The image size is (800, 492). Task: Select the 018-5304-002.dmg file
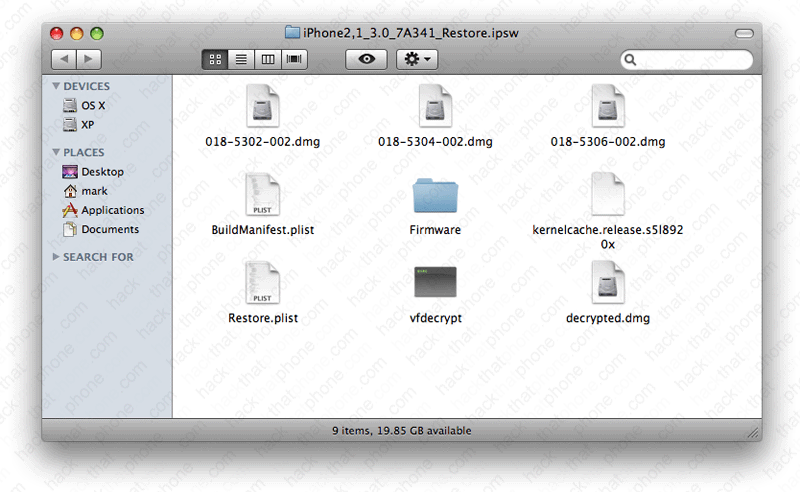click(x=435, y=107)
